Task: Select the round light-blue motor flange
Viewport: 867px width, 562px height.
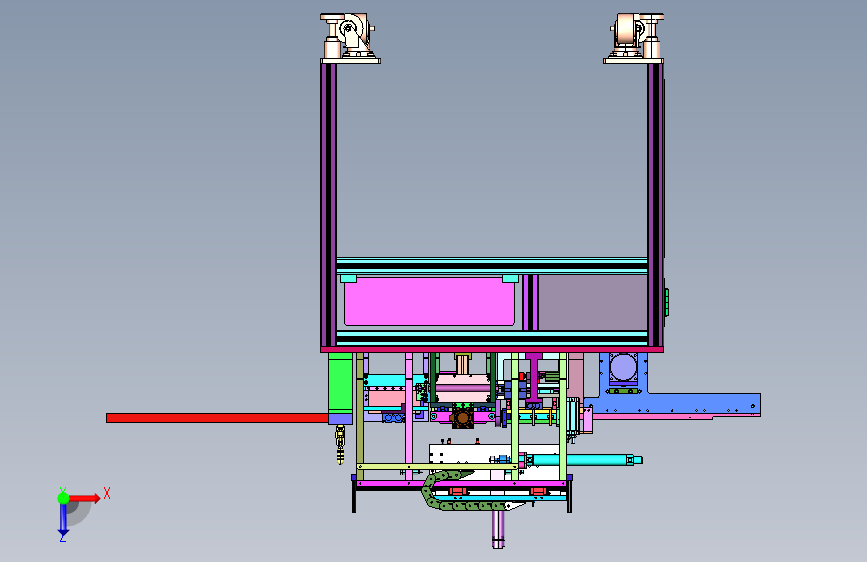Action: [x=623, y=367]
